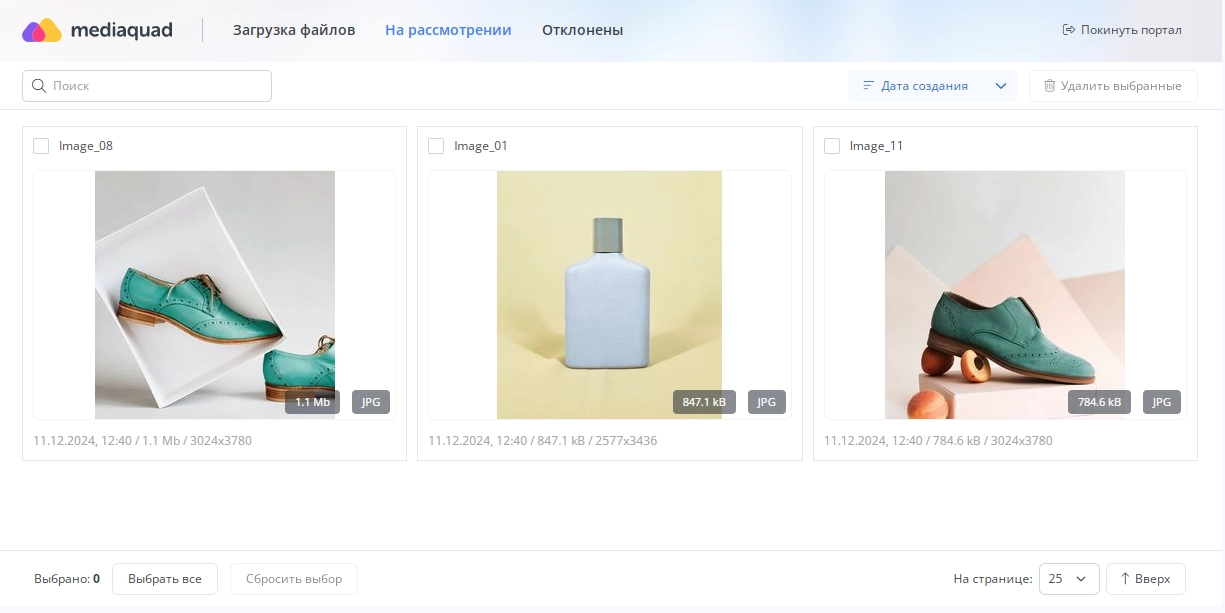Open the blue perfume bottle thumbnail
The height and width of the screenshot is (613, 1225).
(x=609, y=294)
